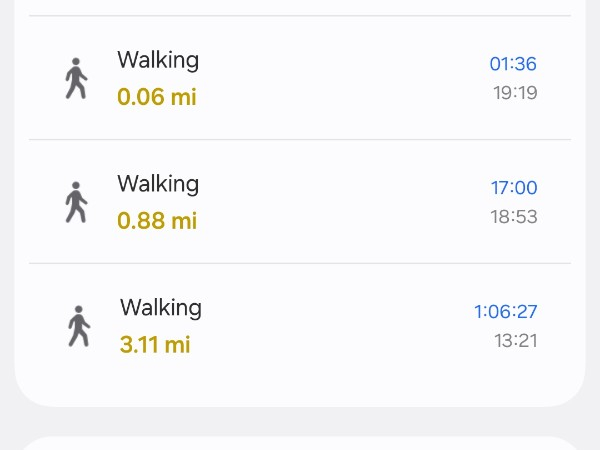Screen dimensions: 600x450
Task: Click the empty card area below the 3.11 mi walk
Action: 300,385
